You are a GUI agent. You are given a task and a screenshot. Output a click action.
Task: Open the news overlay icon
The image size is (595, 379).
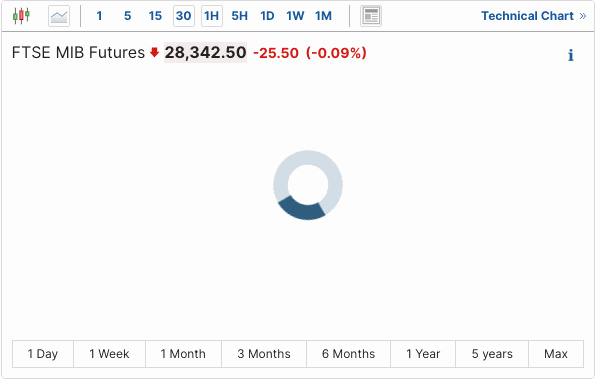pyautogui.click(x=371, y=16)
